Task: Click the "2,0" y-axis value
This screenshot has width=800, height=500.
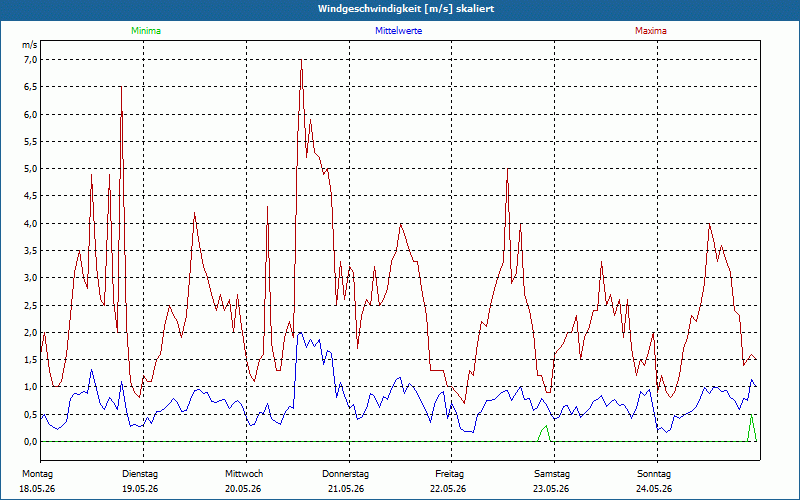Action: [31, 333]
